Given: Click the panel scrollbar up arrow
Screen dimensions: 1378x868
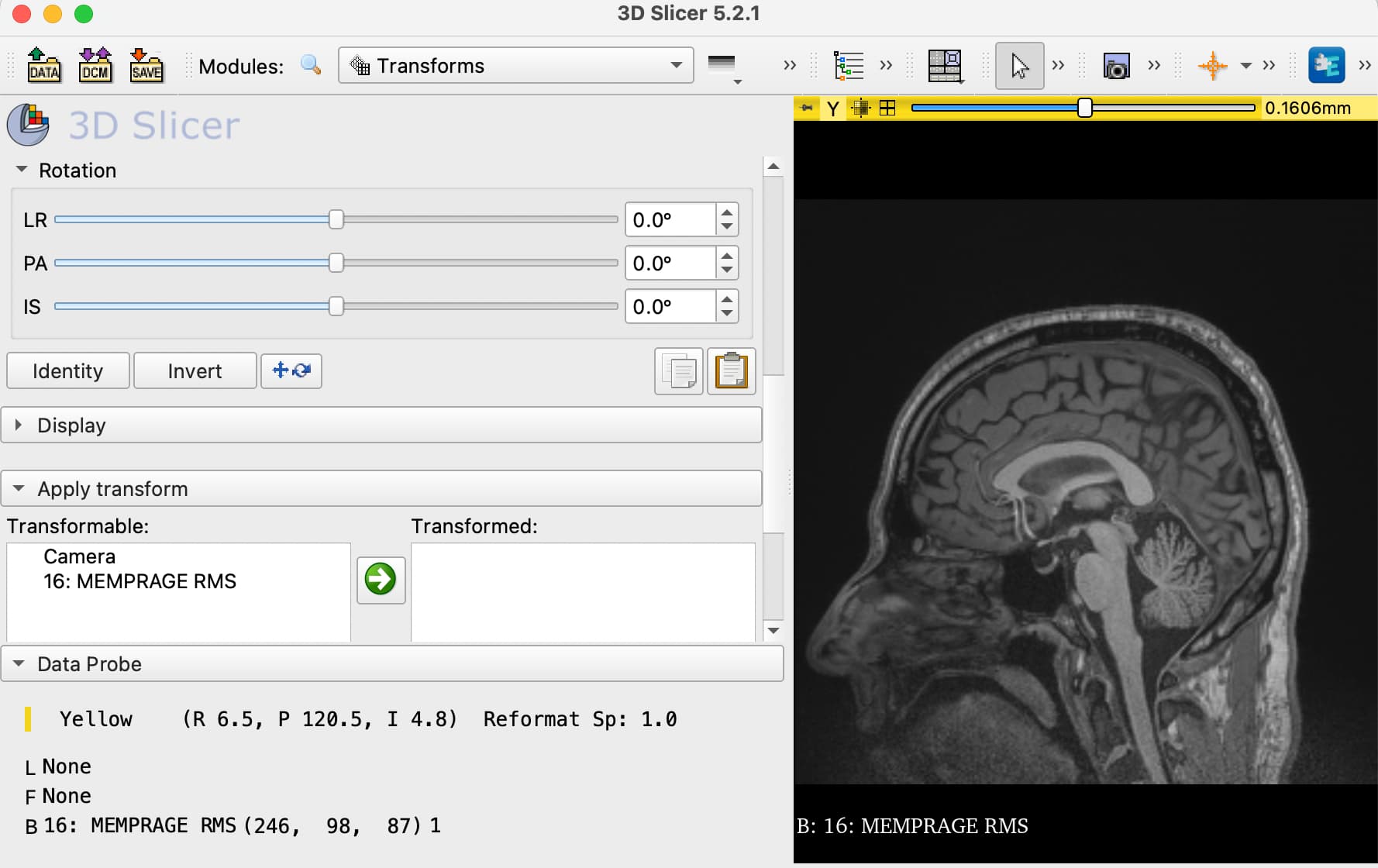Looking at the screenshot, I should [x=773, y=167].
